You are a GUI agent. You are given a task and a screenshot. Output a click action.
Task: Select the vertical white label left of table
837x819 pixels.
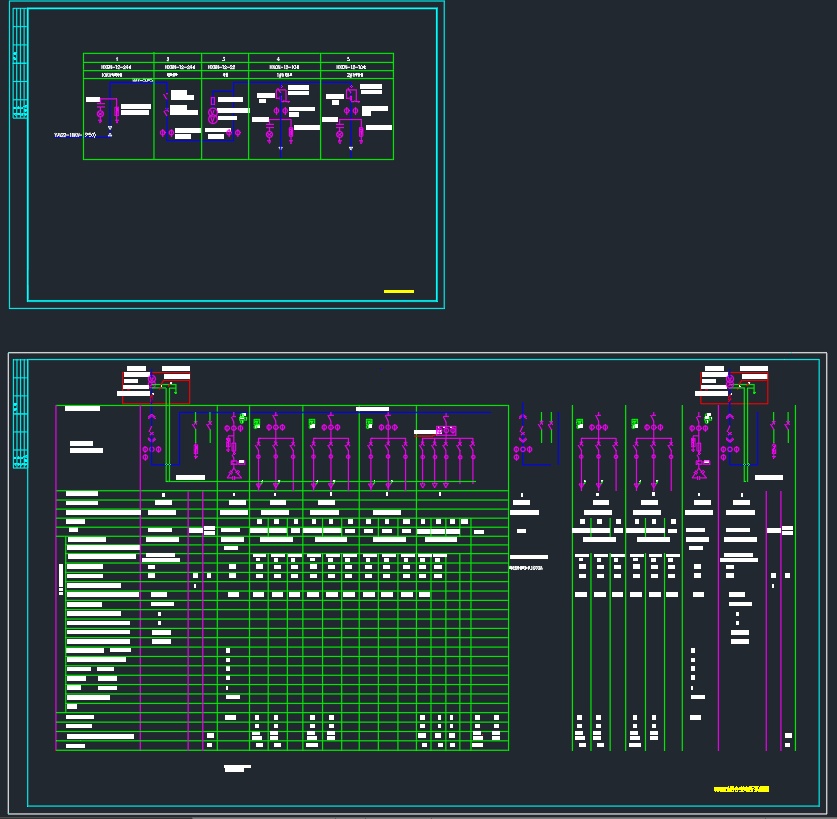(61, 577)
